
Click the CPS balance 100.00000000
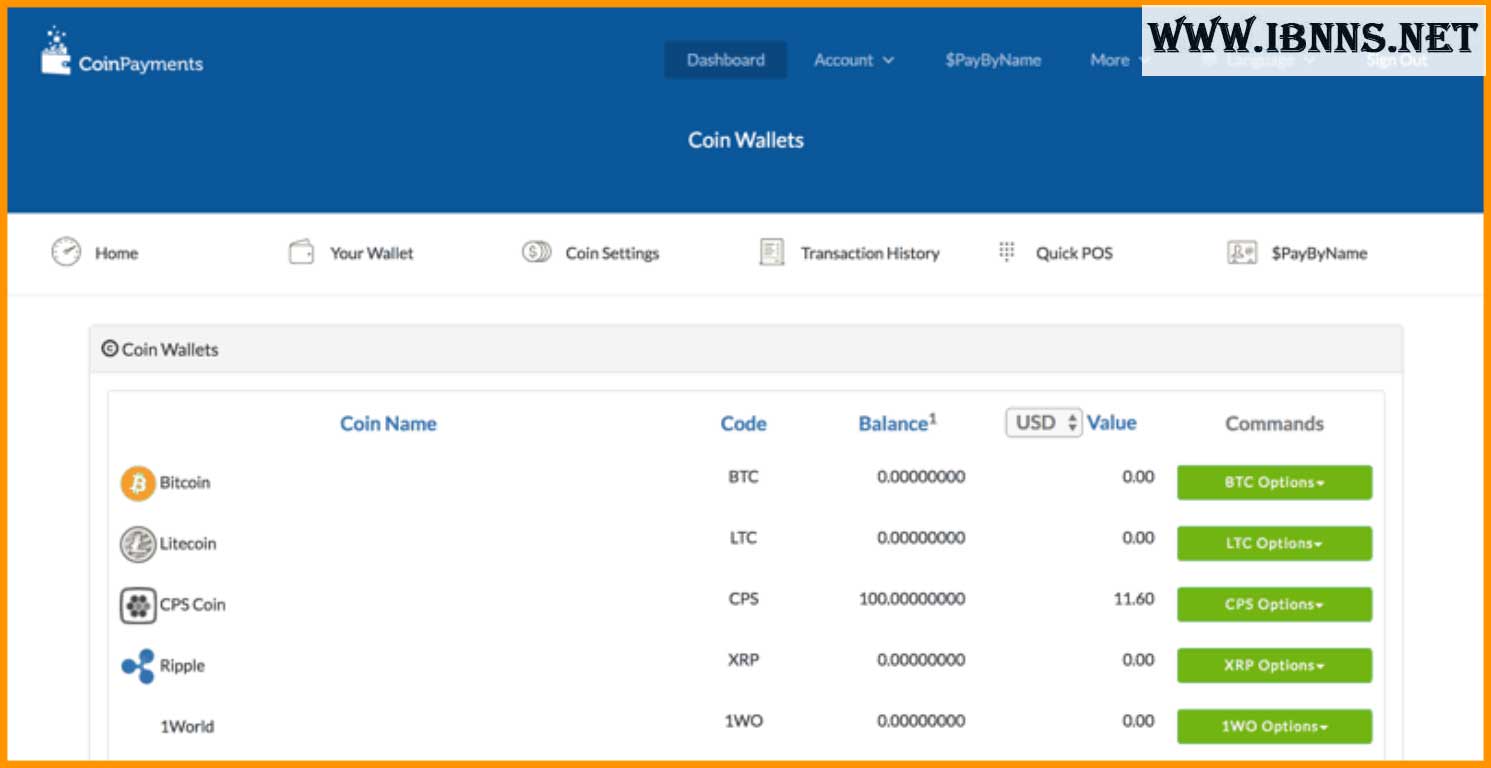(912, 599)
